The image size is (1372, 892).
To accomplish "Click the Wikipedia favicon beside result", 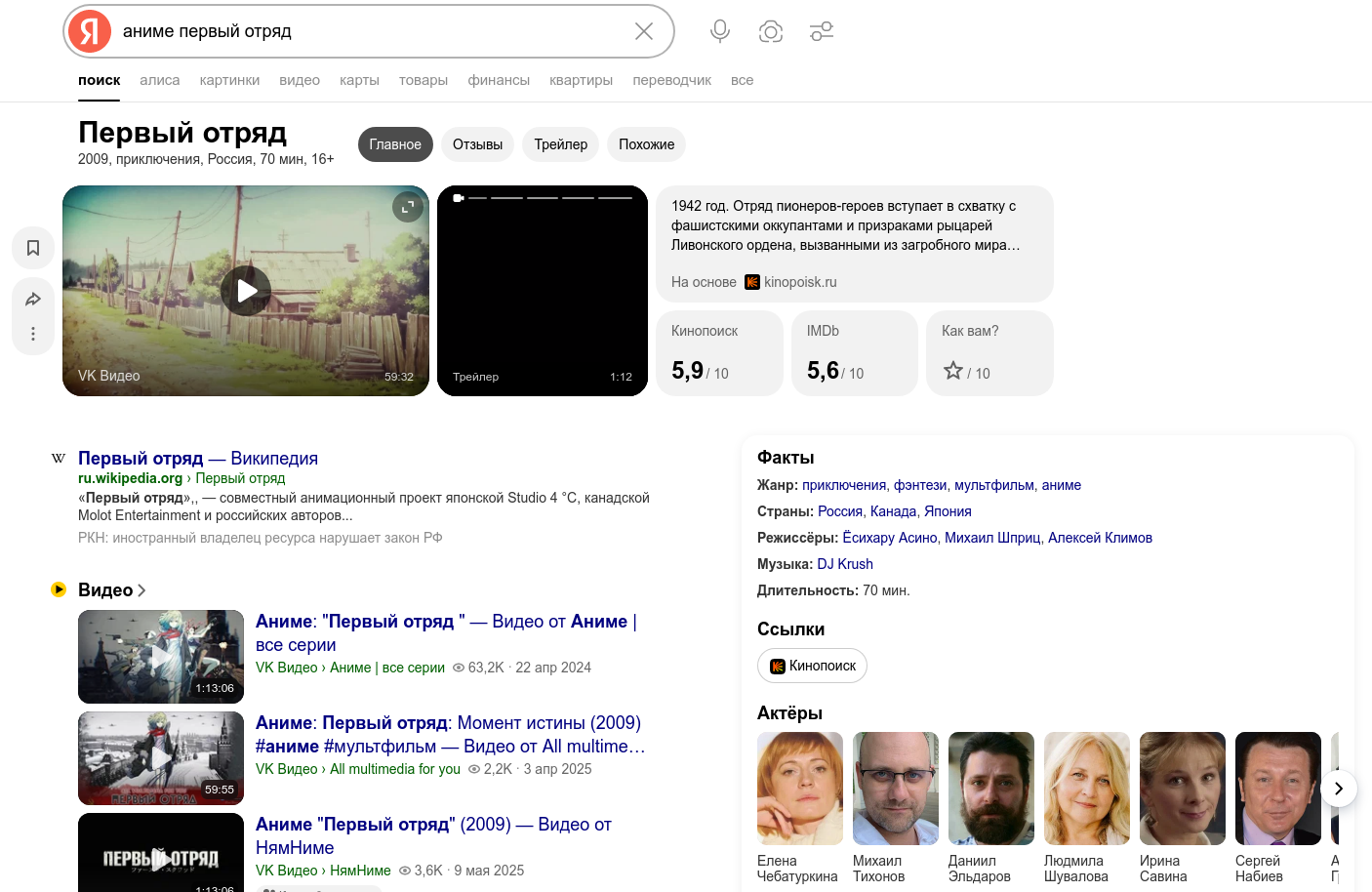I will pos(59,458).
